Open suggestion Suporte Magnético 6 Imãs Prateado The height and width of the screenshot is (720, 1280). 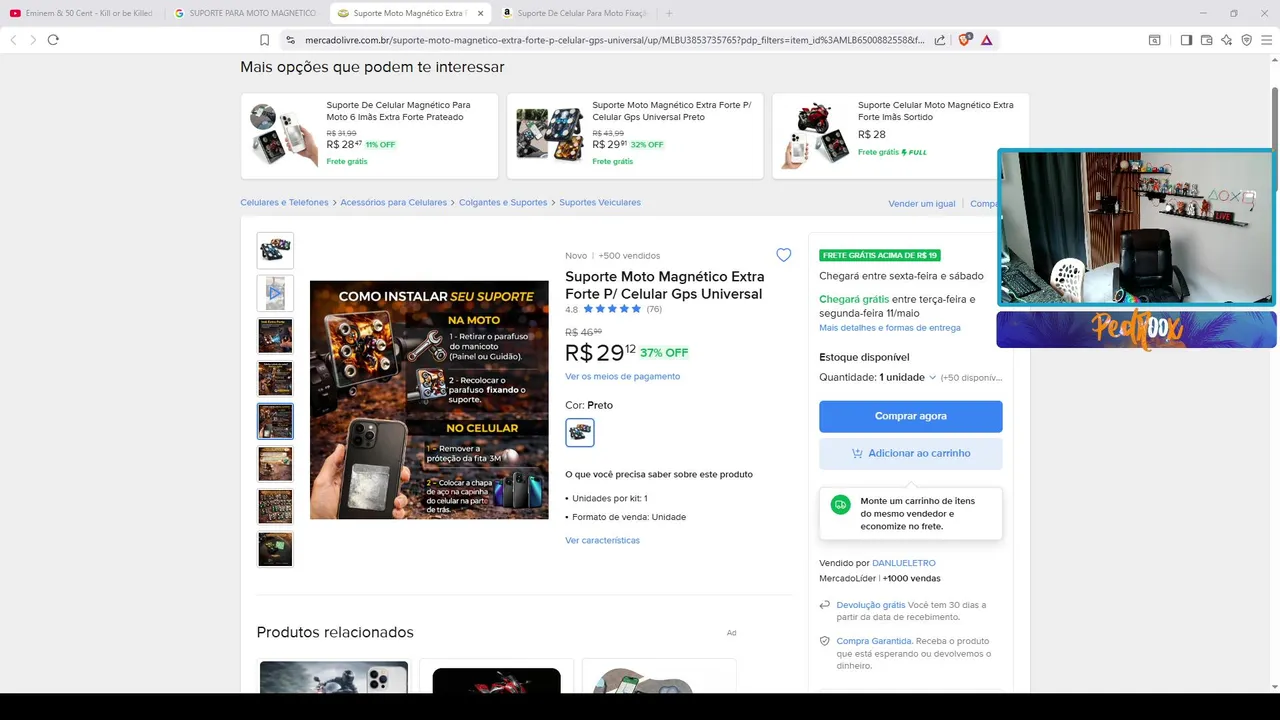click(369, 136)
